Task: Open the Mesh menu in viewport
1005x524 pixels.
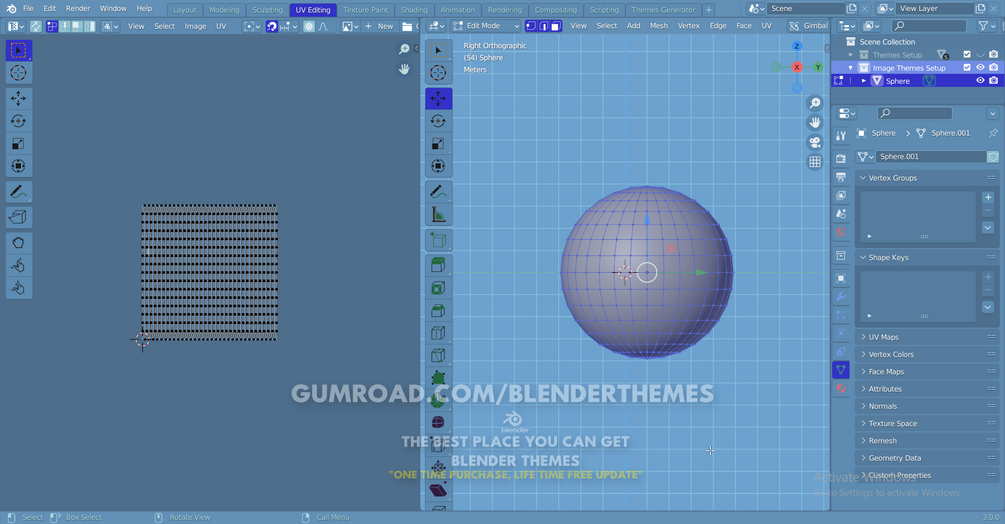Action: click(x=659, y=26)
